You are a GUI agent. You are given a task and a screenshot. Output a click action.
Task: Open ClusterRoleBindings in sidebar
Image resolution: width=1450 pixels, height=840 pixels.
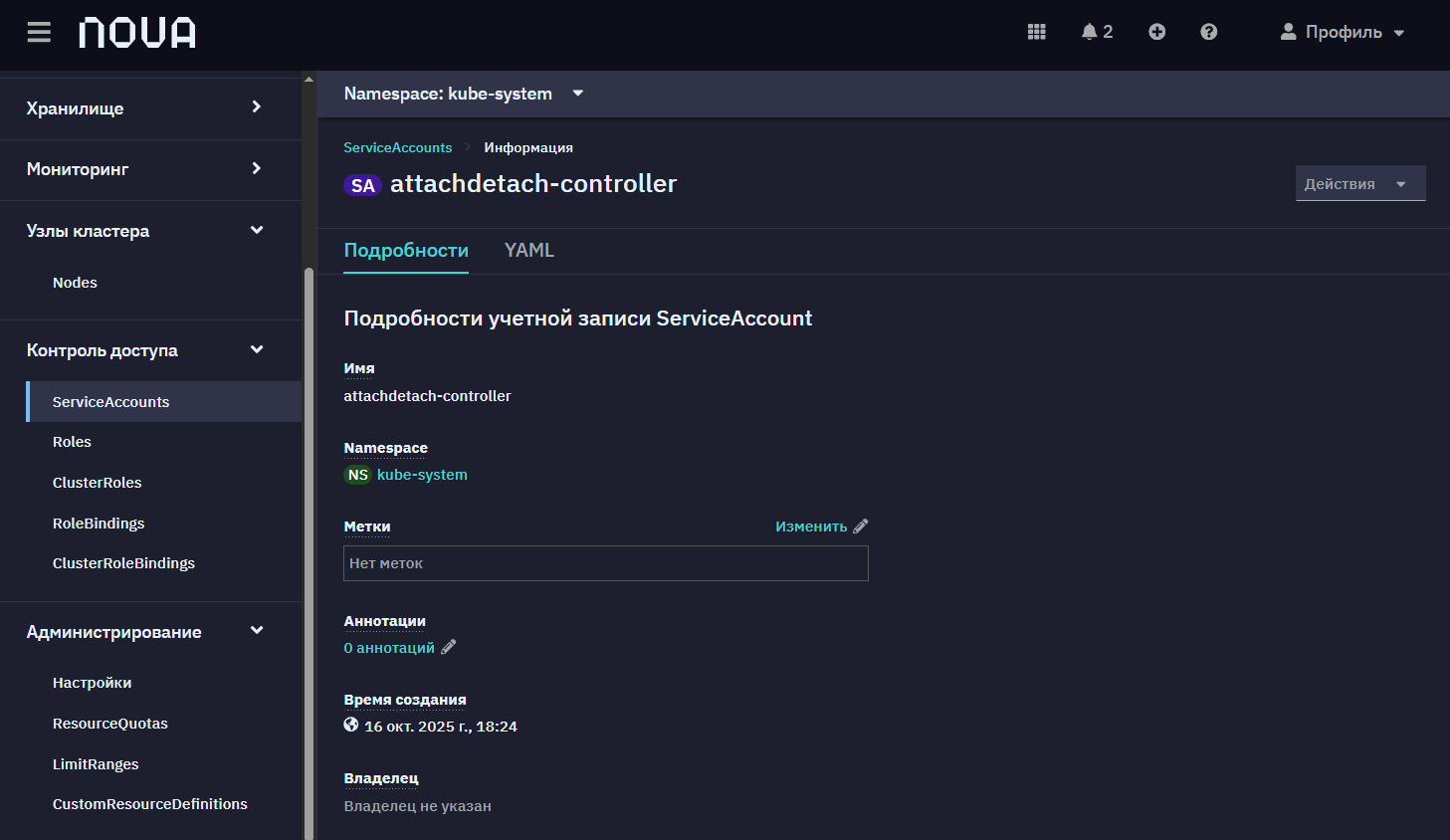[123, 563]
